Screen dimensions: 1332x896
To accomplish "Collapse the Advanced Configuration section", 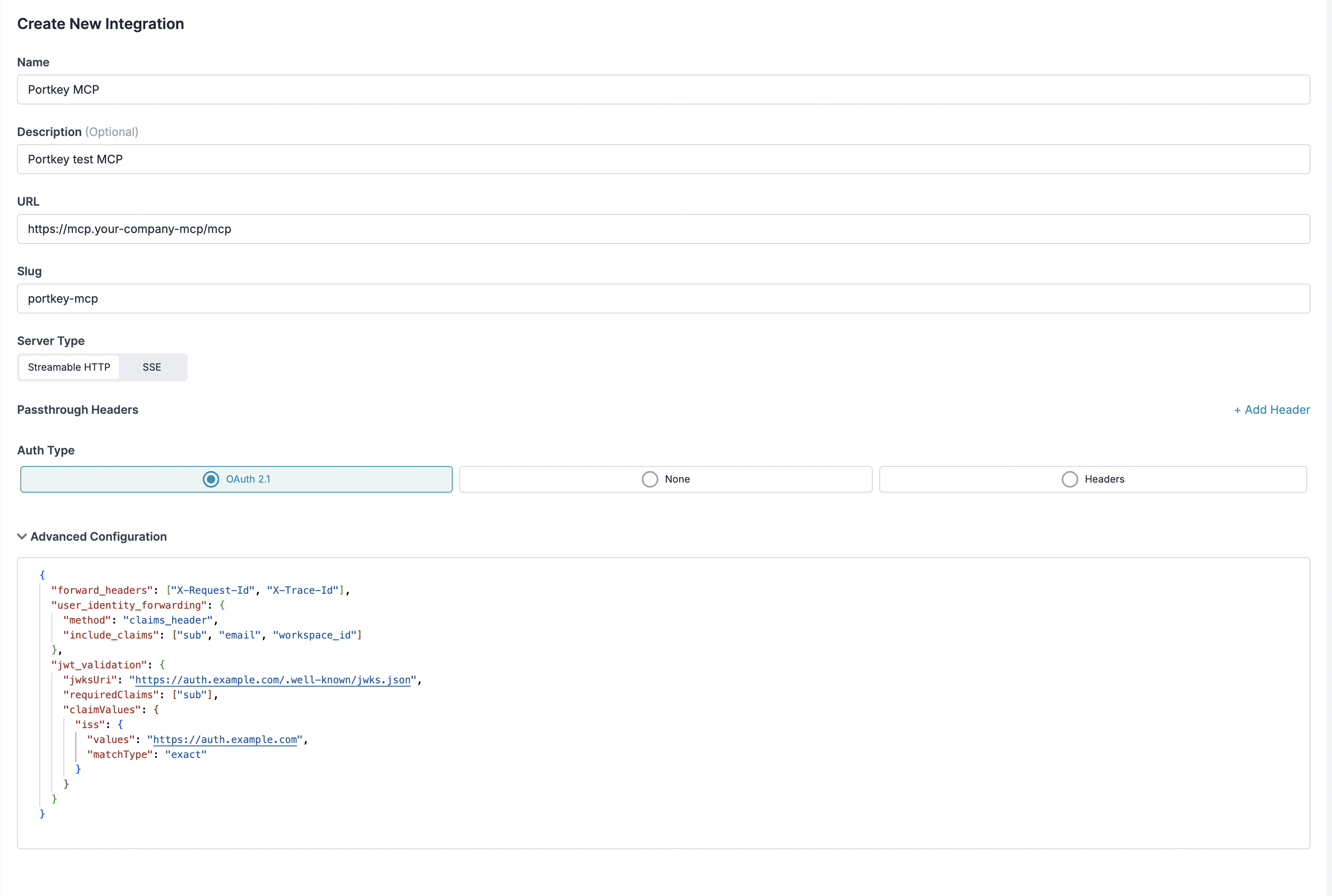I will coord(98,536).
